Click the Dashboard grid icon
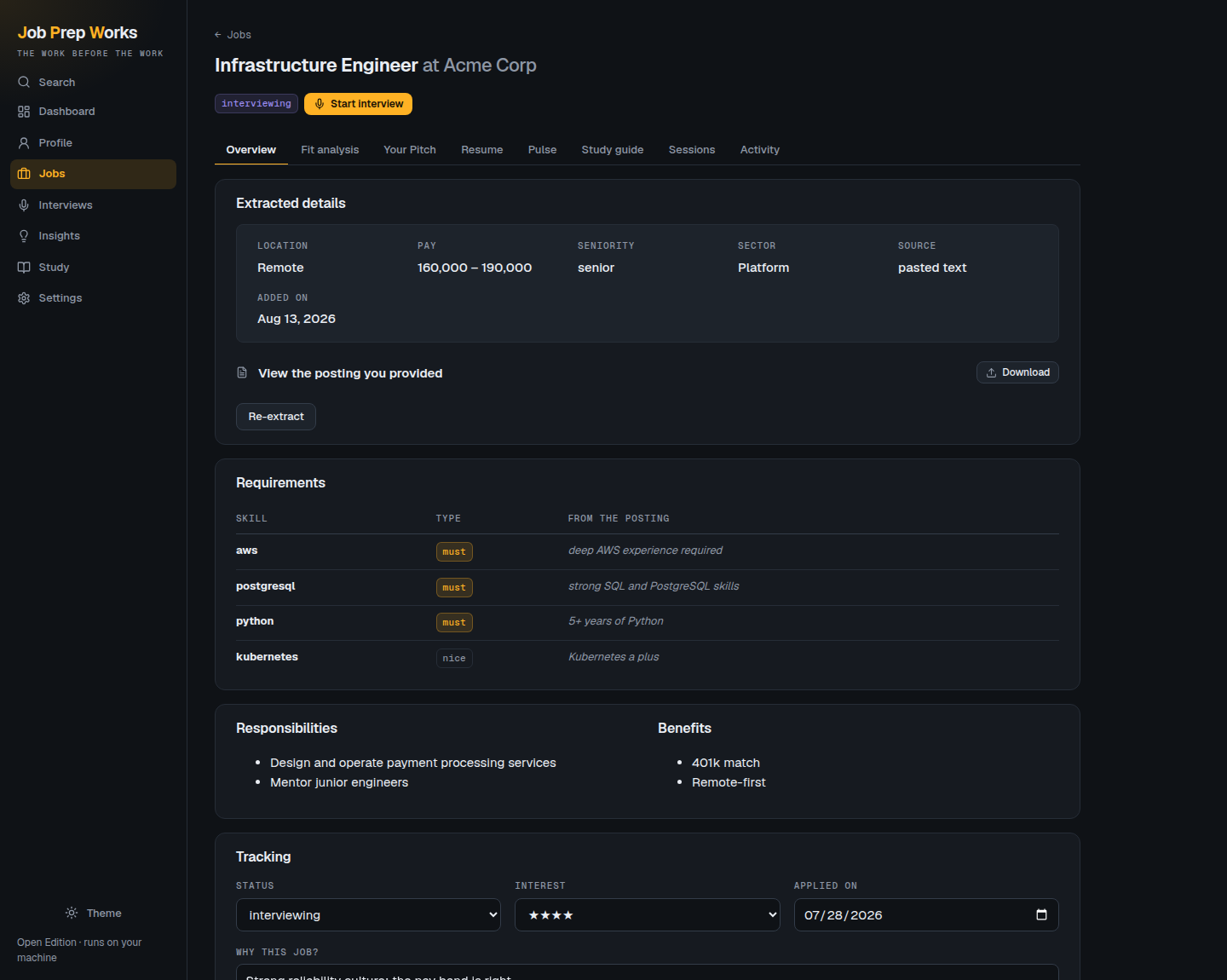 pos(24,112)
